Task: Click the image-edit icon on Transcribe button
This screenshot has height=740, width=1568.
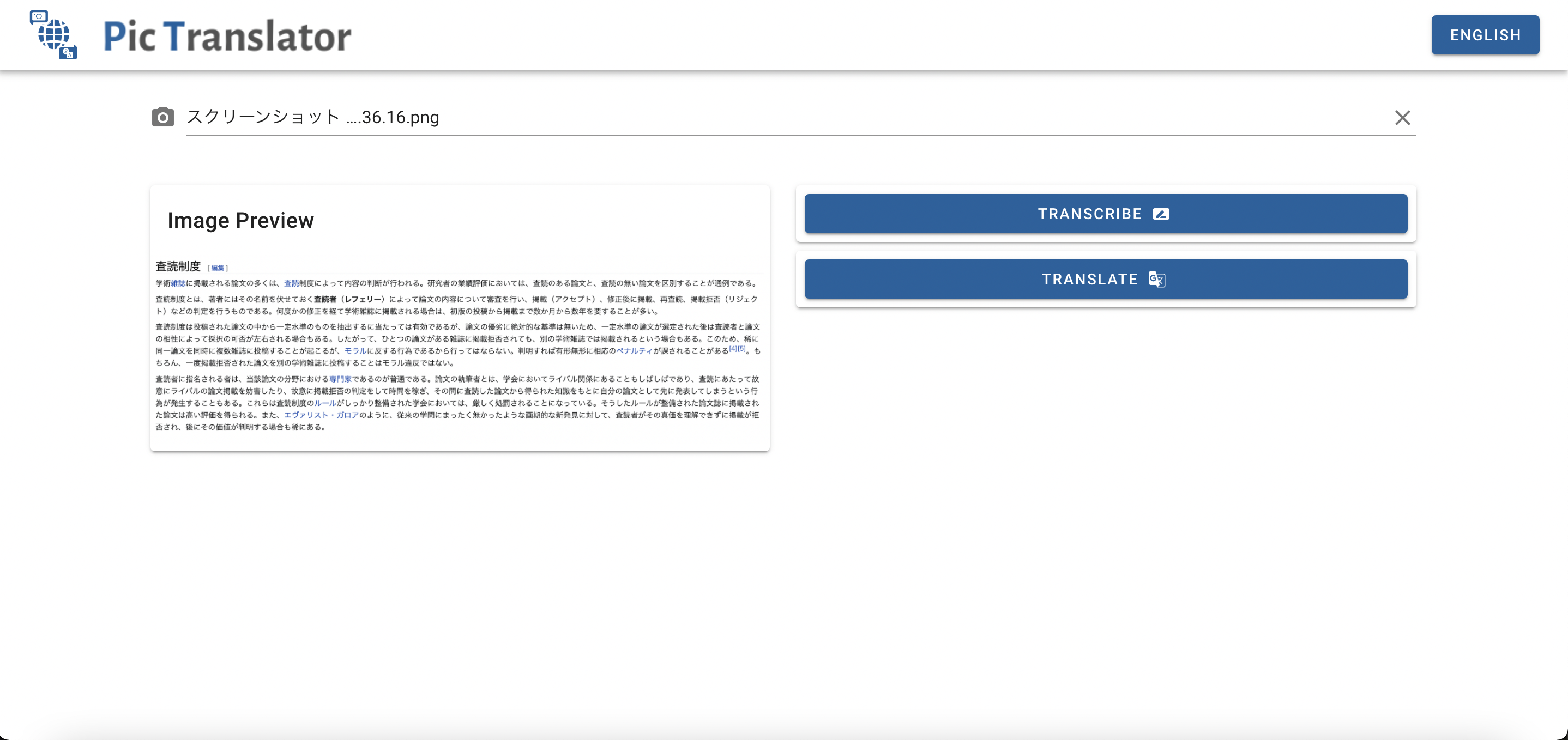Action: pos(1160,214)
